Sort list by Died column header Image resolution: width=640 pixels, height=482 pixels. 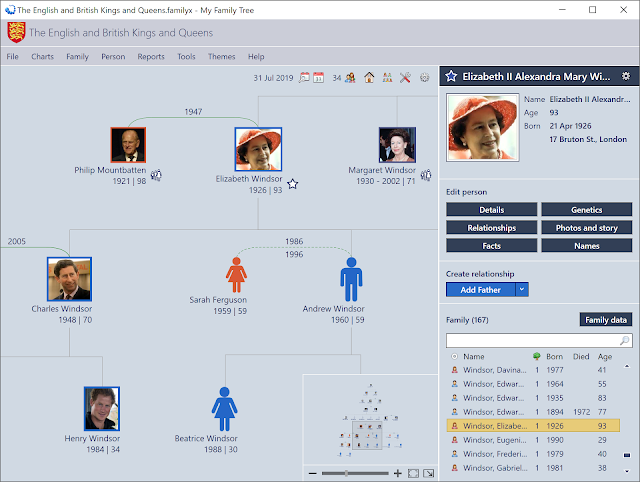tap(581, 356)
